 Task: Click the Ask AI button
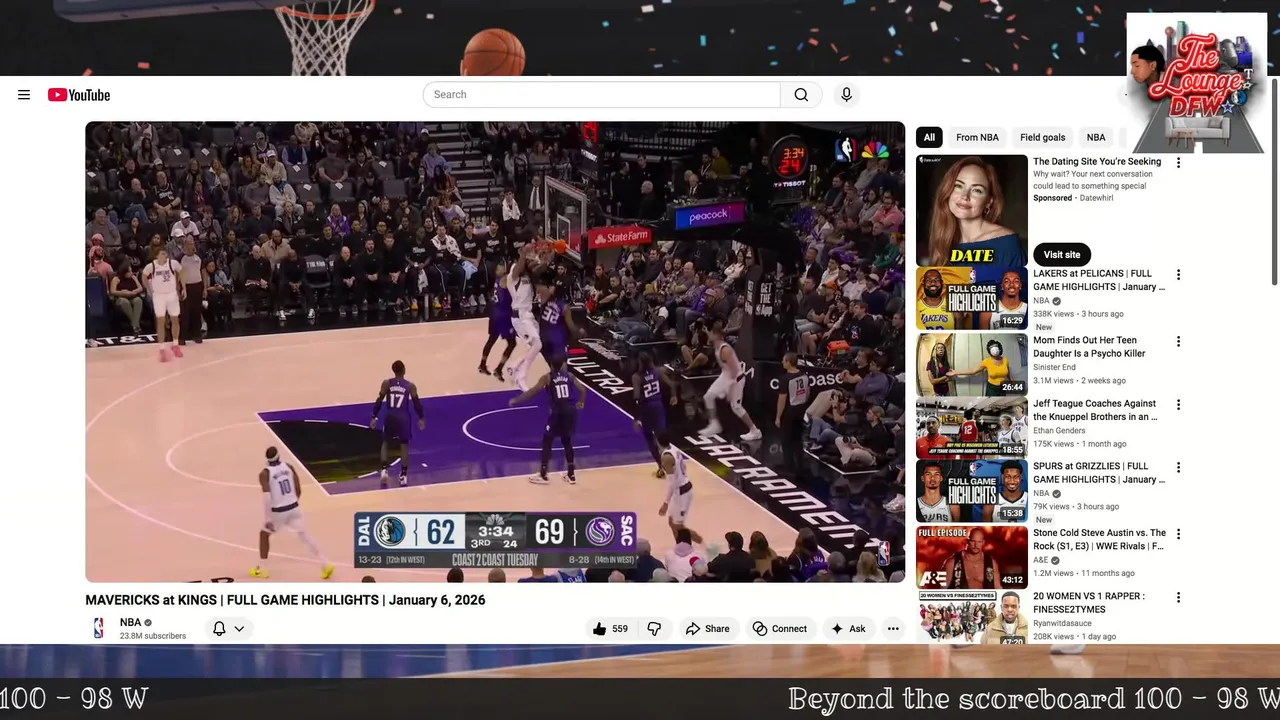coord(848,629)
